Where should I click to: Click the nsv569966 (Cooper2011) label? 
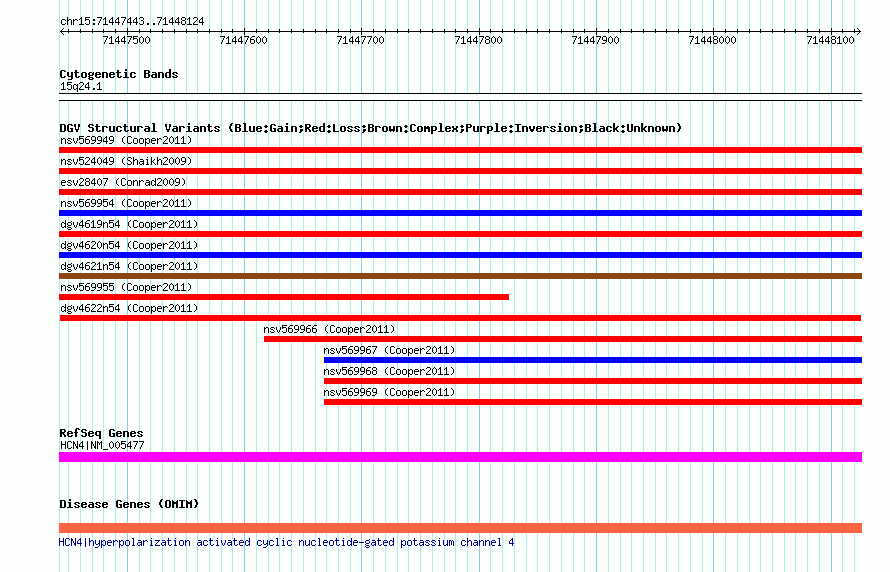(x=329, y=329)
